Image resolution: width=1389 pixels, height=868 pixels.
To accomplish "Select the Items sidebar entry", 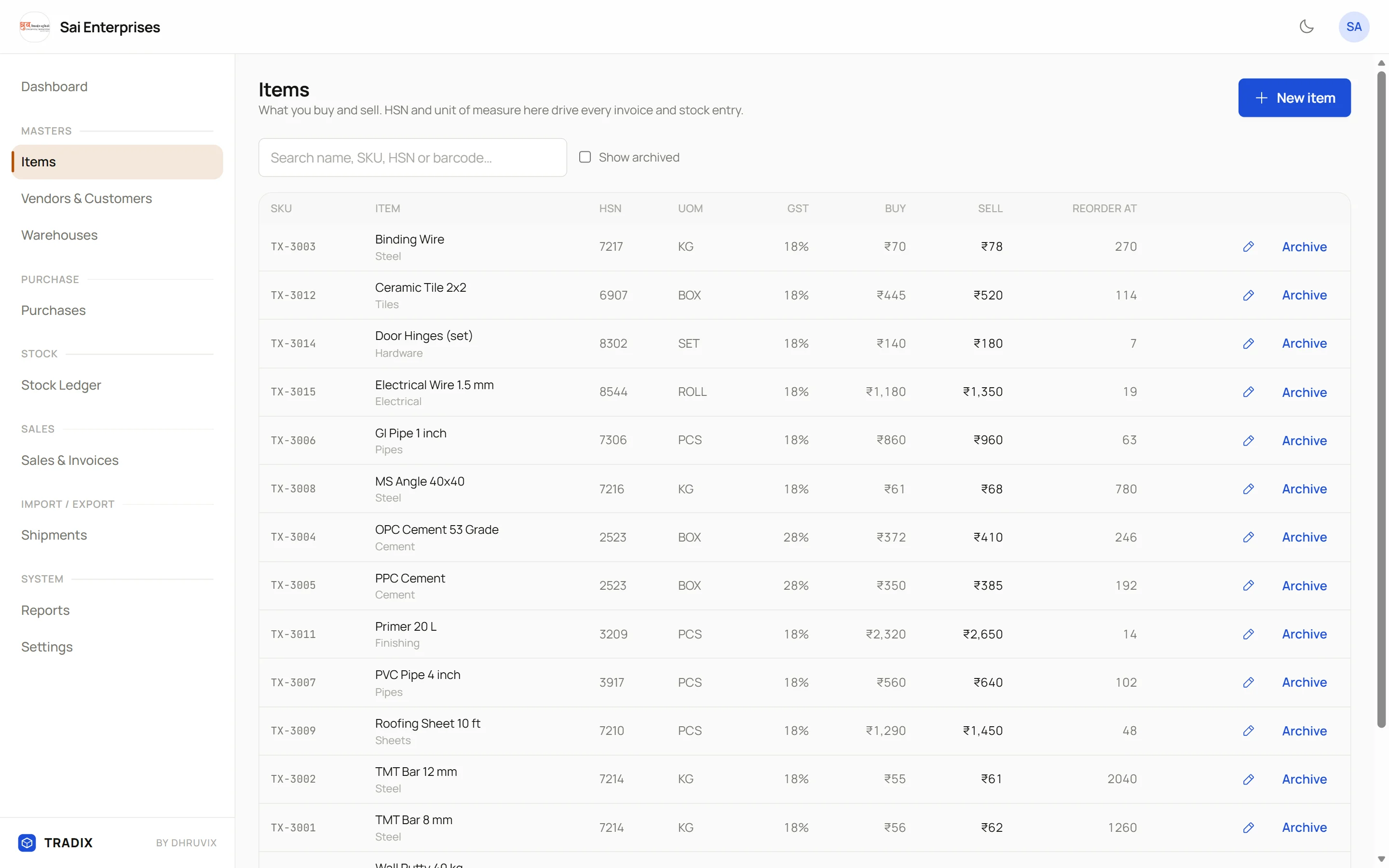I will point(117,162).
